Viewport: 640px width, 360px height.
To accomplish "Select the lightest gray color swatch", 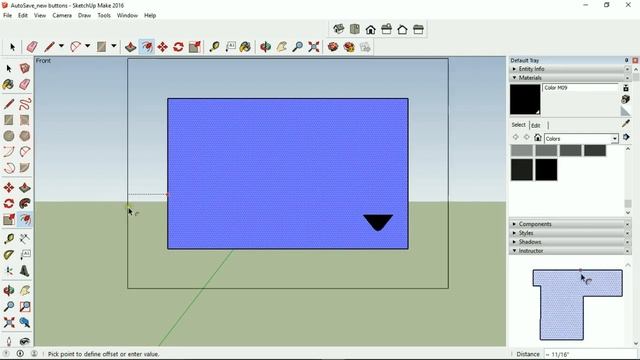I will [522, 151].
